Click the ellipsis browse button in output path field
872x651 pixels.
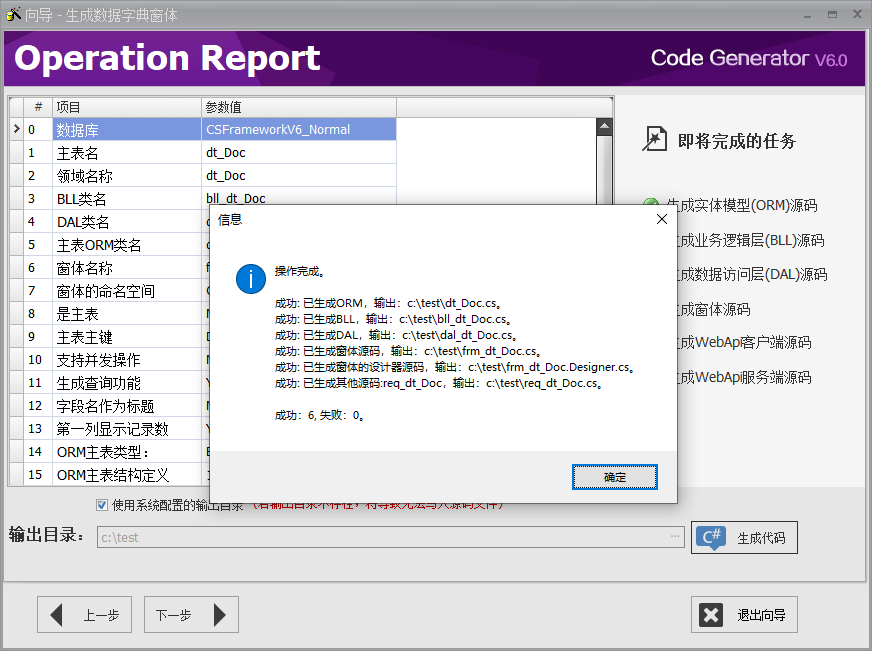(x=675, y=537)
